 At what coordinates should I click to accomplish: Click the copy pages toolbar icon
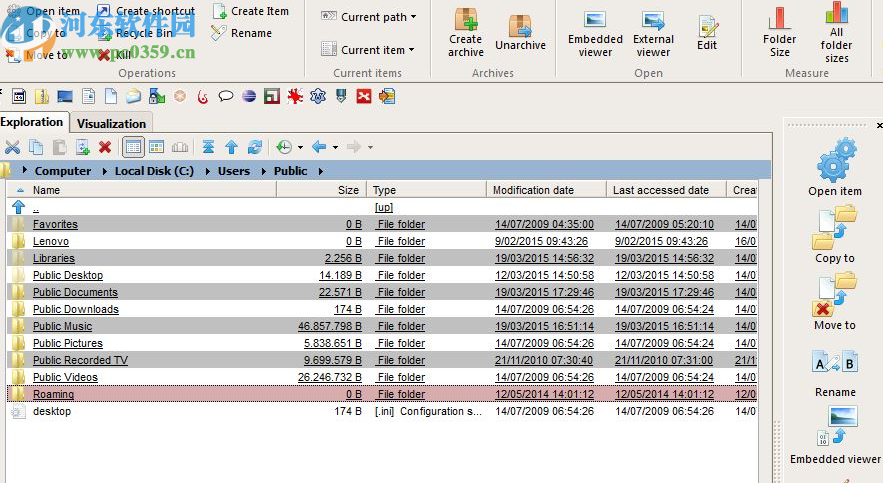click(36, 148)
